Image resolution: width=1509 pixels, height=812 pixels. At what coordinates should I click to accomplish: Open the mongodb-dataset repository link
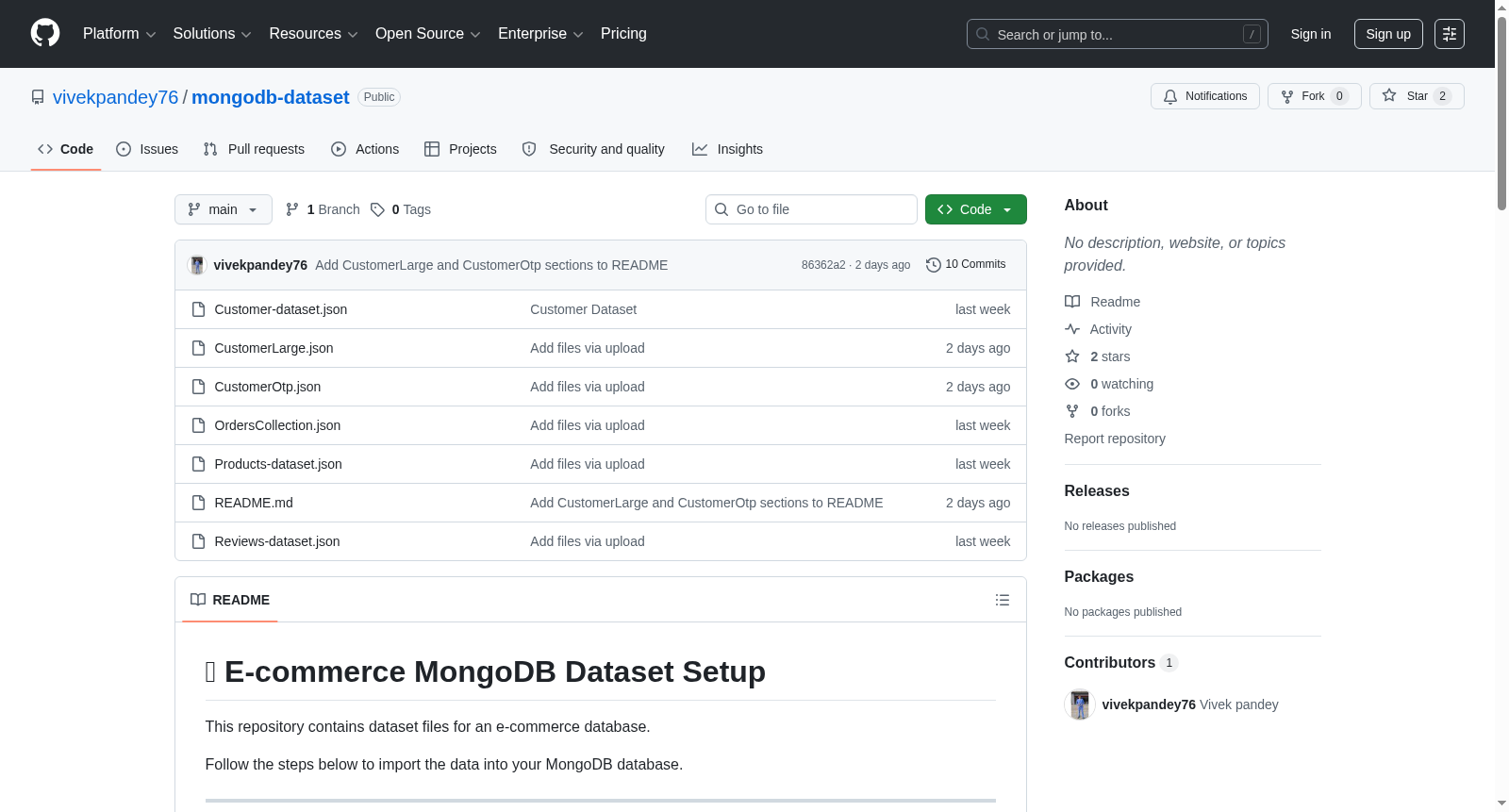(271, 97)
